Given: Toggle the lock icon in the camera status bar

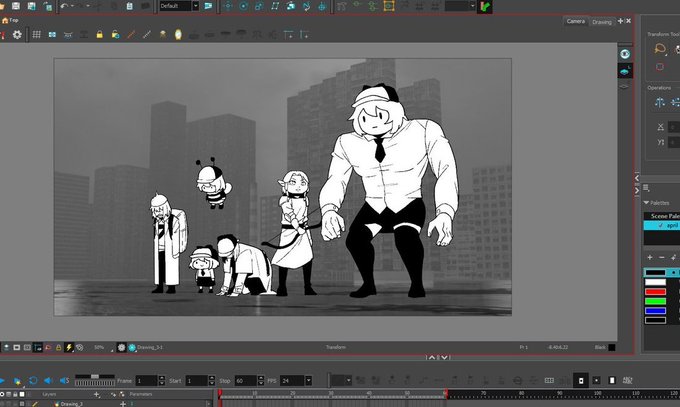Looking at the screenshot, I should click(x=58, y=348).
